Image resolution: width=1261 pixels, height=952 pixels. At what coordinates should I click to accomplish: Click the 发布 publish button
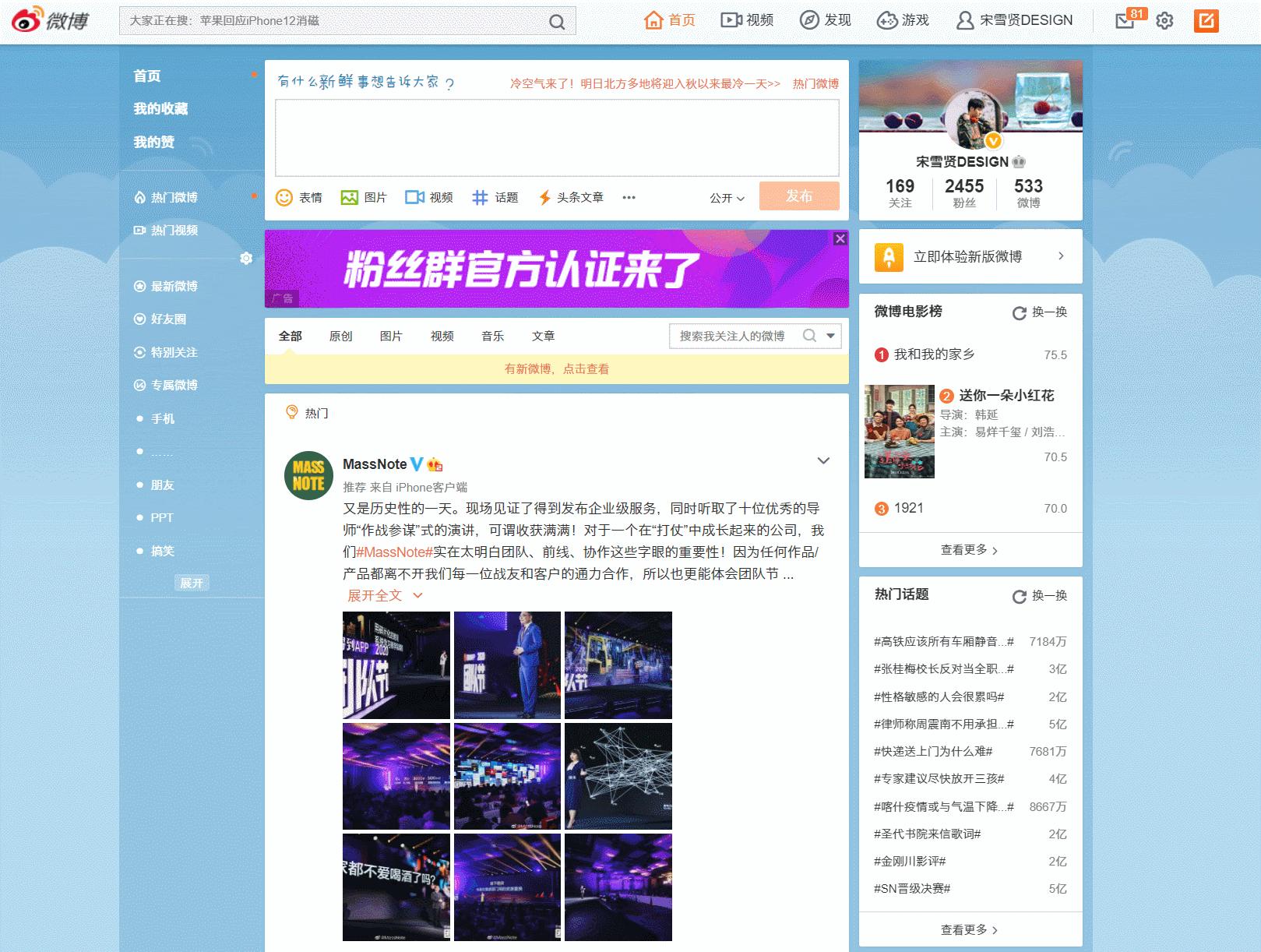click(x=799, y=196)
